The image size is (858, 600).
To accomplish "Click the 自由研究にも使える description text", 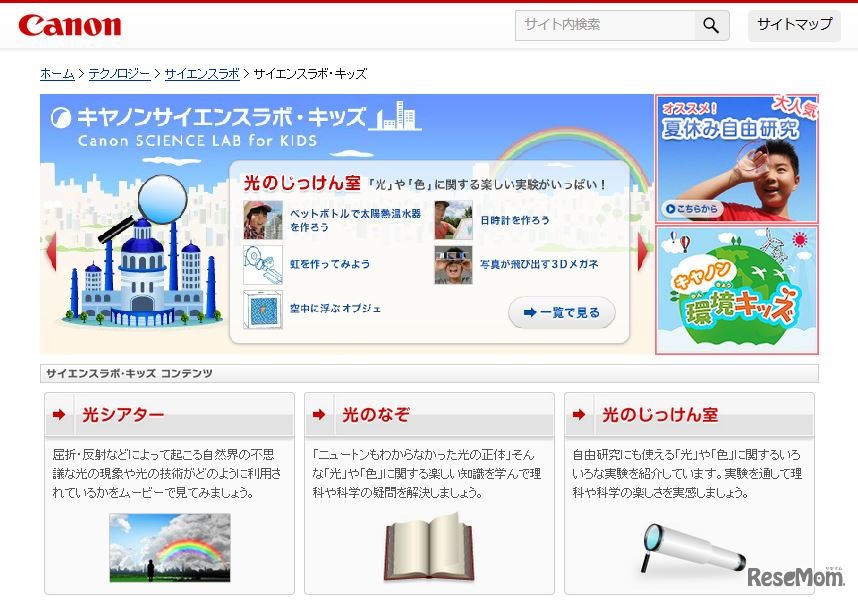I will [x=687, y=474].
